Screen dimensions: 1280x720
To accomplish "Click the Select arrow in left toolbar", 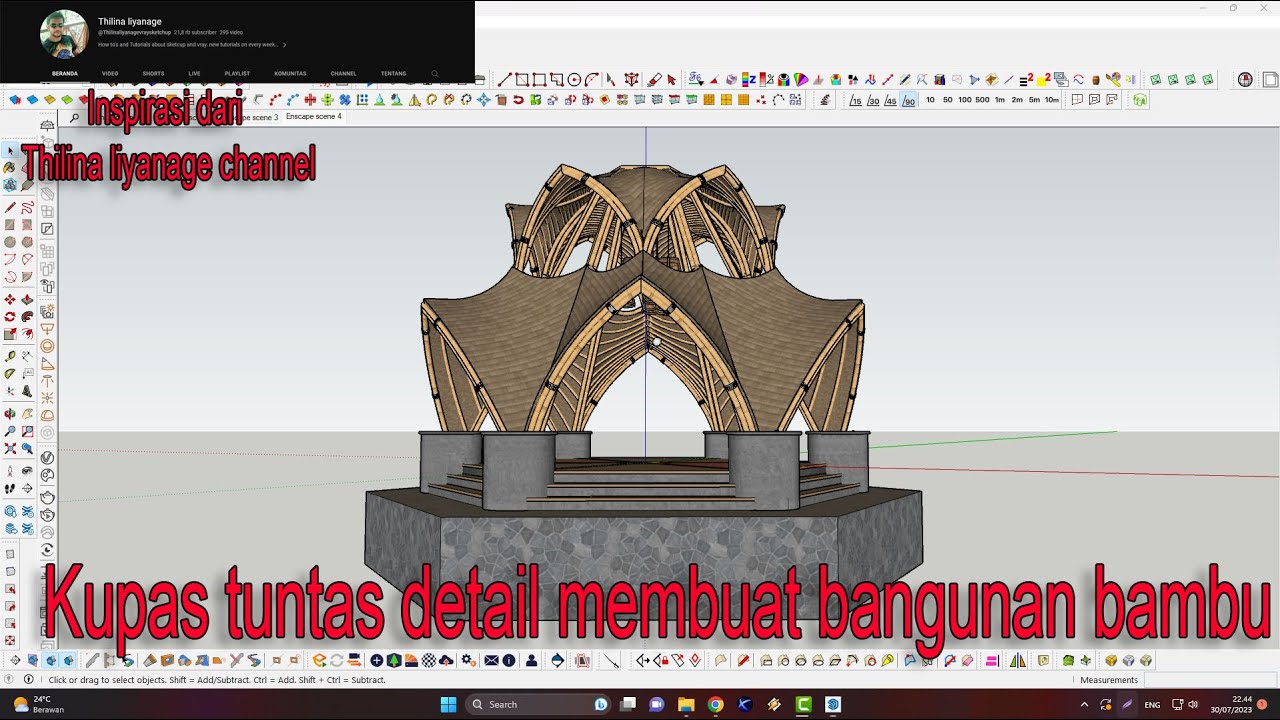I will (10, 150).
